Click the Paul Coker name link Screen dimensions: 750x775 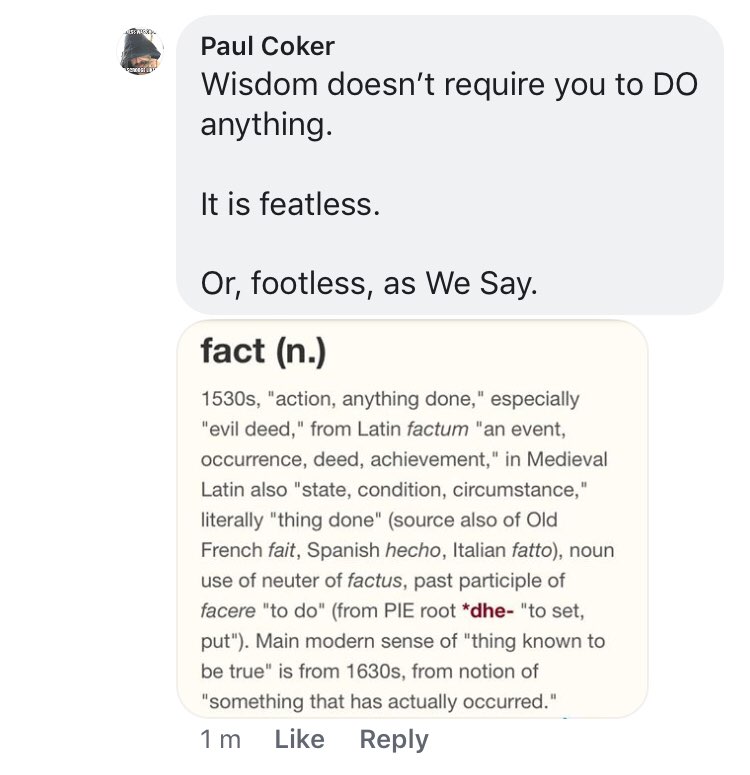point(267,46)
